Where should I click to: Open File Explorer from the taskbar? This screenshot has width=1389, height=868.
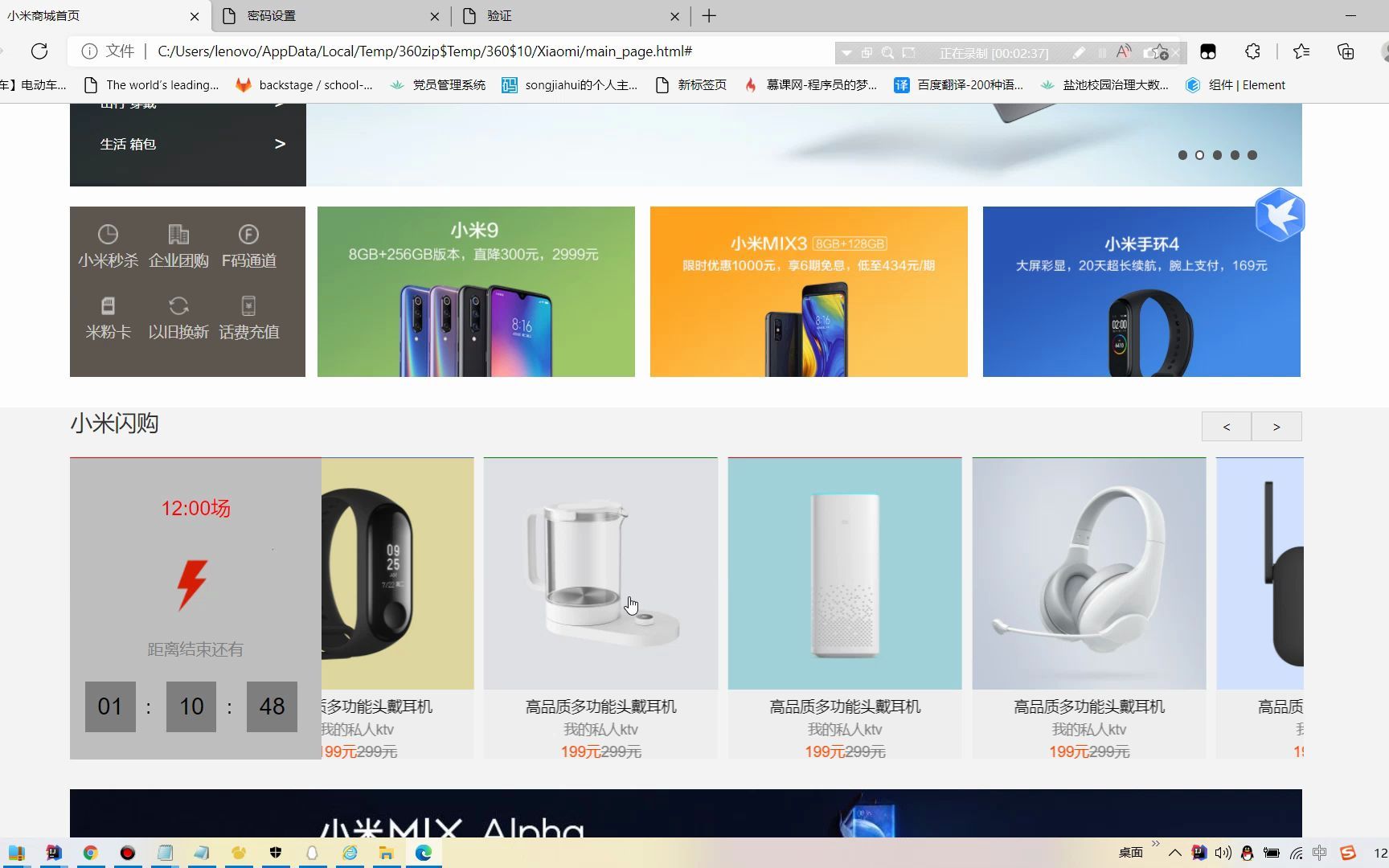click(387, 853)
